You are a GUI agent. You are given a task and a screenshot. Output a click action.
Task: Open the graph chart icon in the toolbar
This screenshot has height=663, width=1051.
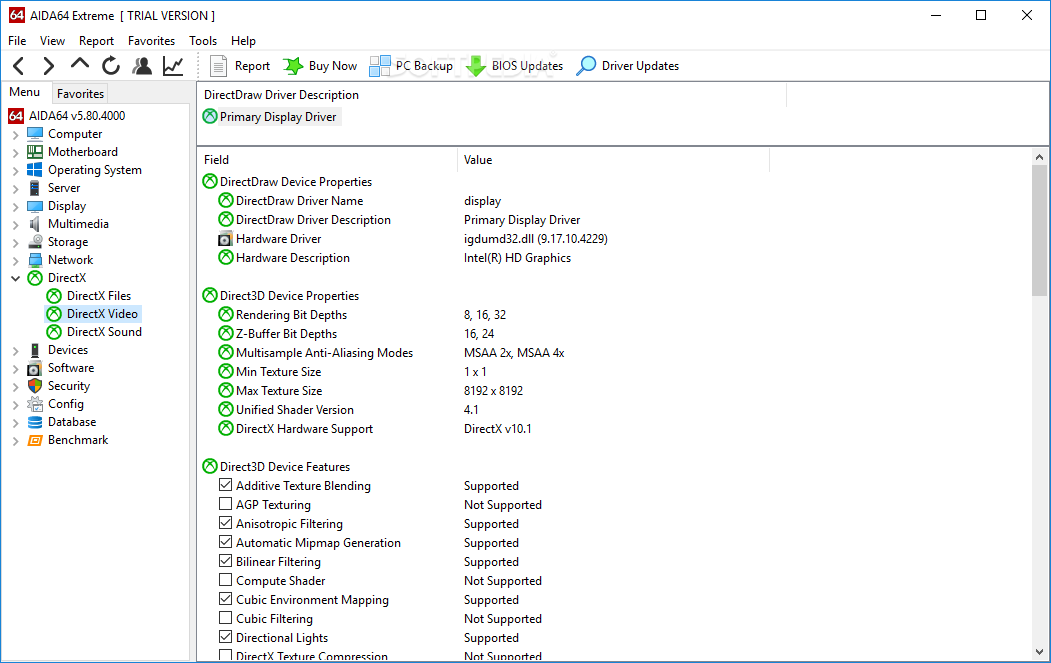[173, 66]
